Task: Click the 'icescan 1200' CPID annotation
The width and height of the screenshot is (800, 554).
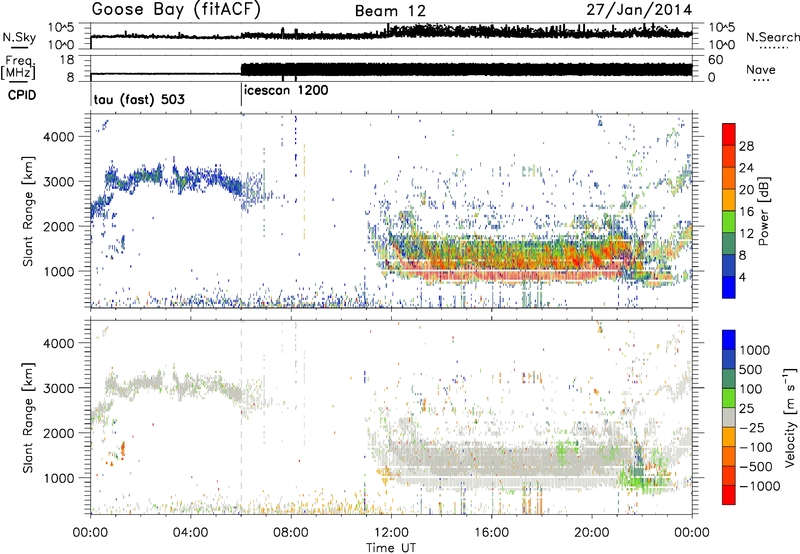Action: click(x=286, y=91)
